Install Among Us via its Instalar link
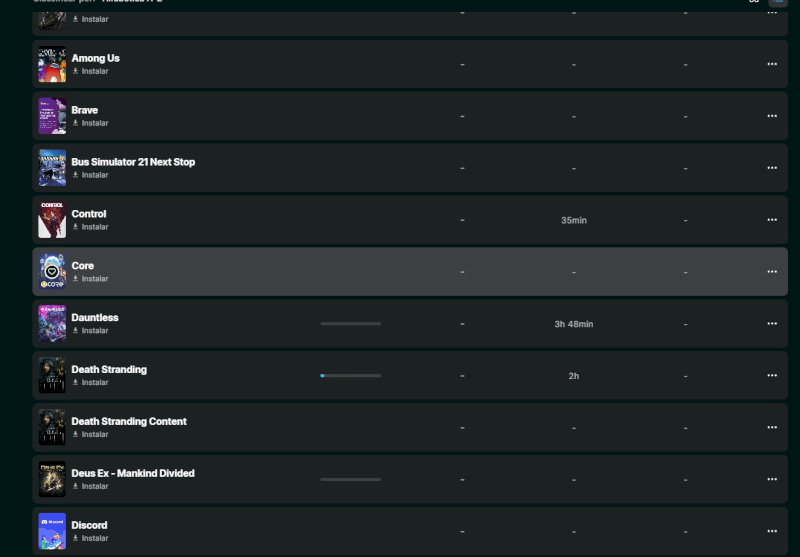 point(91,71)
